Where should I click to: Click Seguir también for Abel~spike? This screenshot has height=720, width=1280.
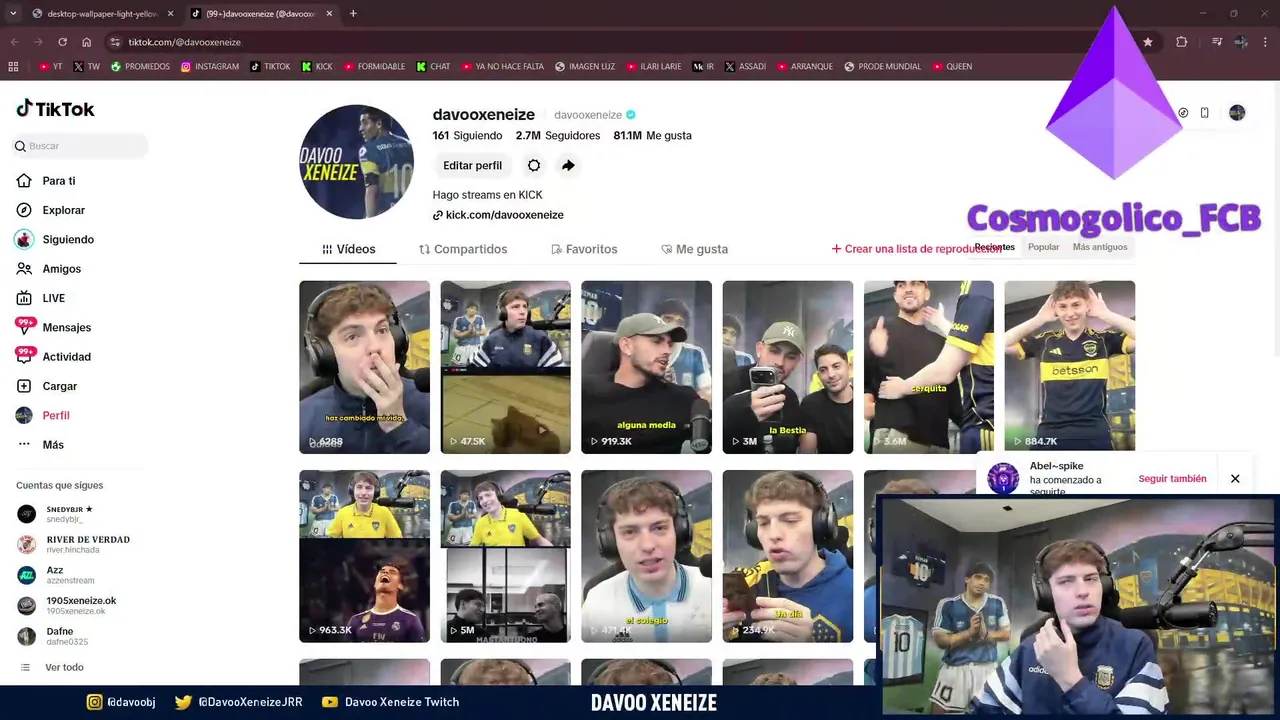(x=1172, y=479)
